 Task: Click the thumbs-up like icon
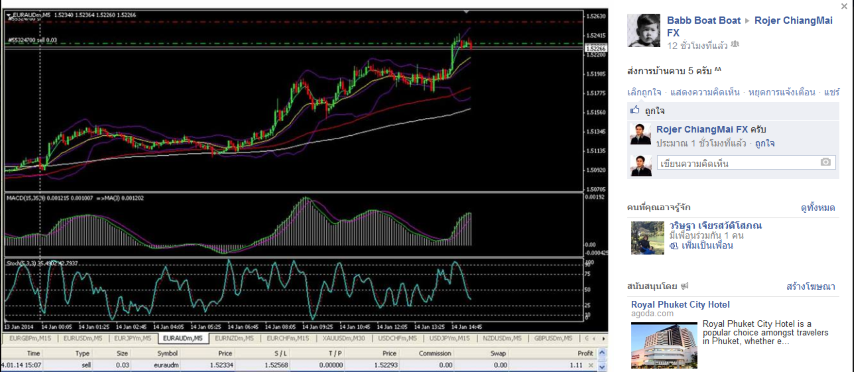pyautogui.click(x=635, y=111)
